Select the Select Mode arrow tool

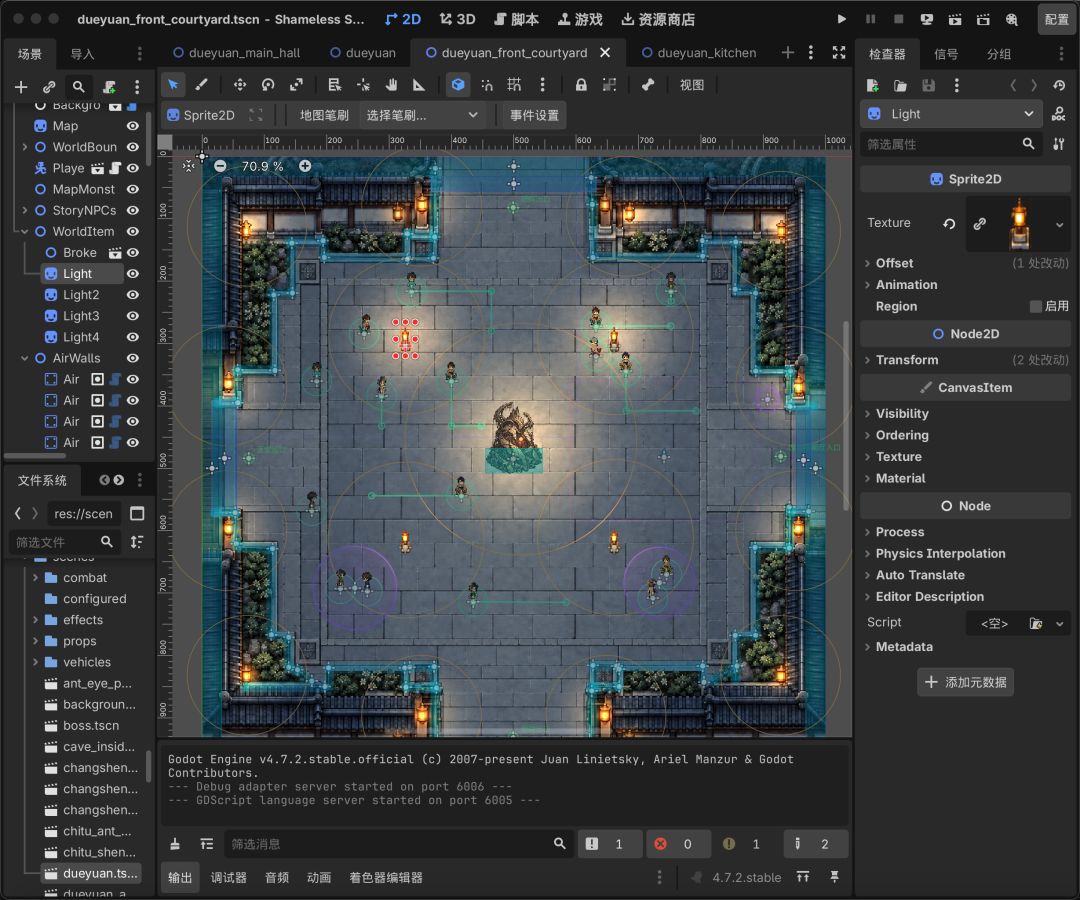pyautogui.click(x=173, y=85)
